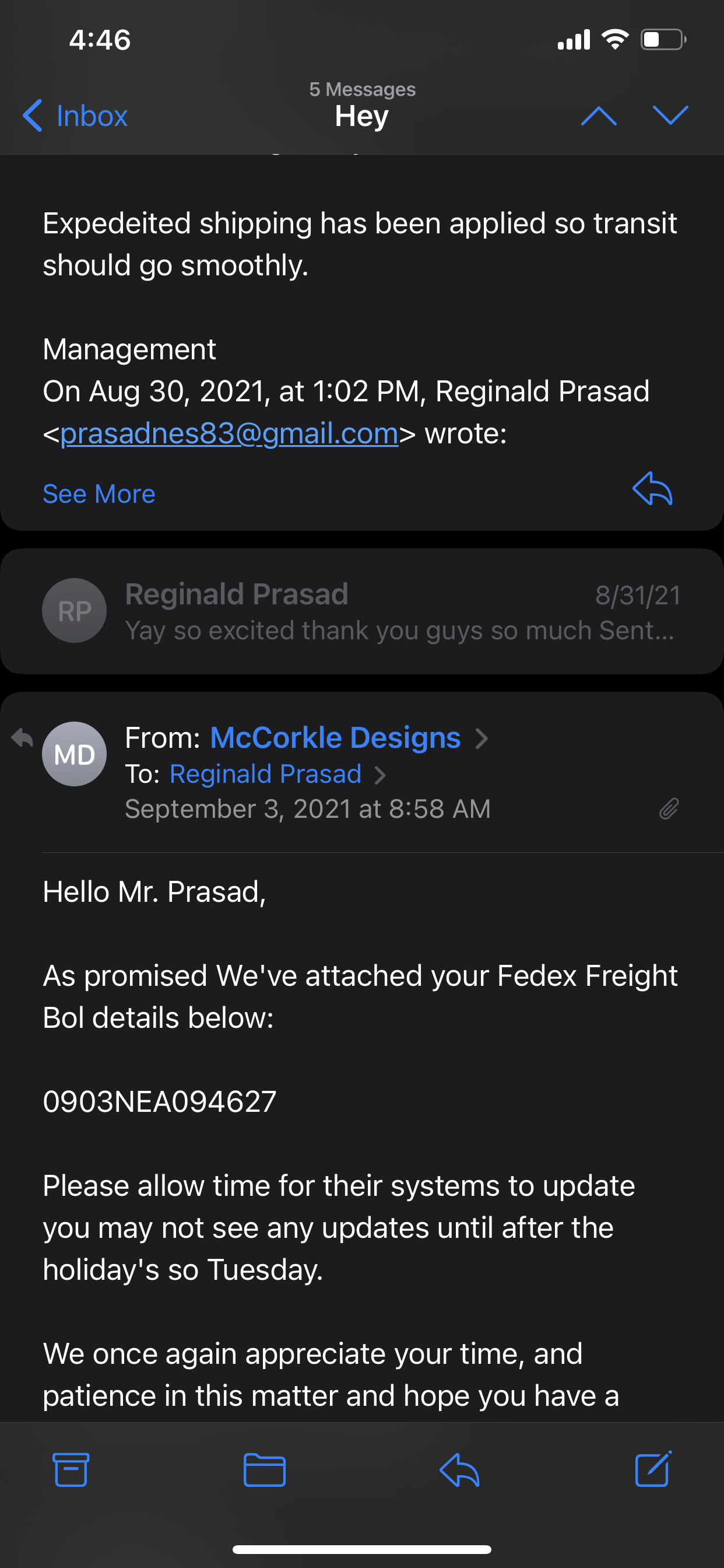Screen dimensions: 724x1568
Task: Tap the Reginald Prasad recipient name
Action: 265,774
